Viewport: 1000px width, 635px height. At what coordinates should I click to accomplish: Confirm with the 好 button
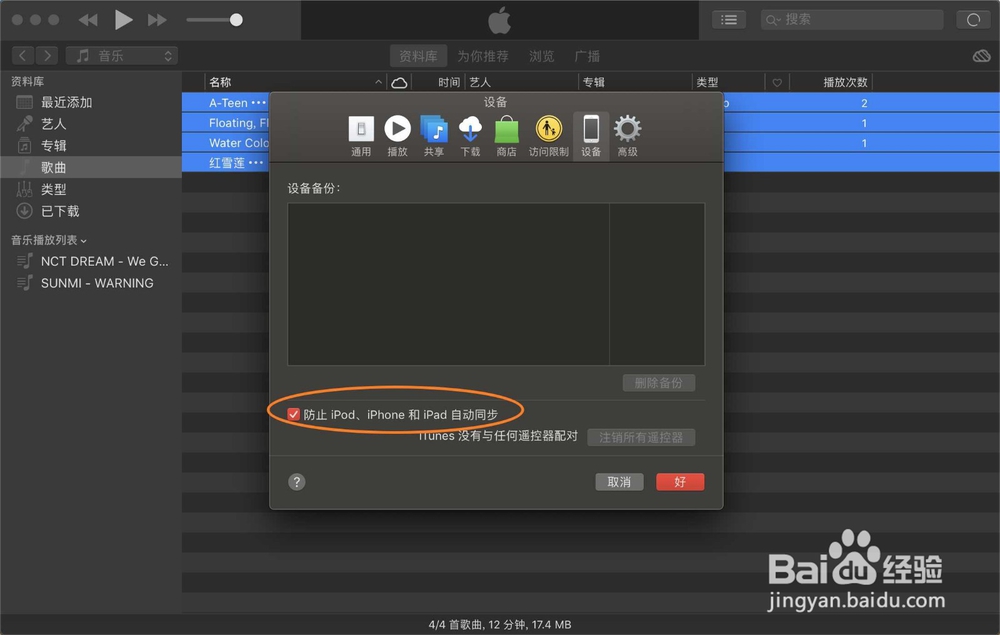pos(680,482)
